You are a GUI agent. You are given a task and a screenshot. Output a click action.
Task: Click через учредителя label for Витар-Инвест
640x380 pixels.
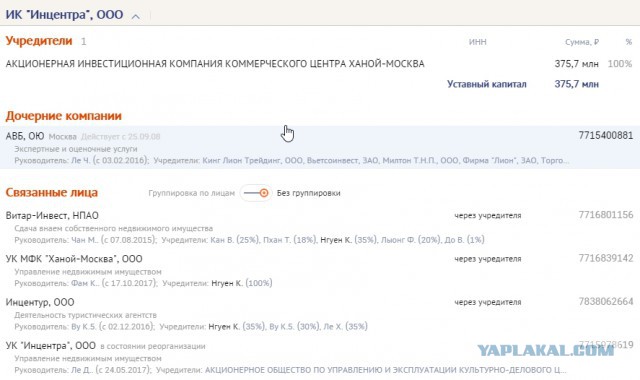488,216
